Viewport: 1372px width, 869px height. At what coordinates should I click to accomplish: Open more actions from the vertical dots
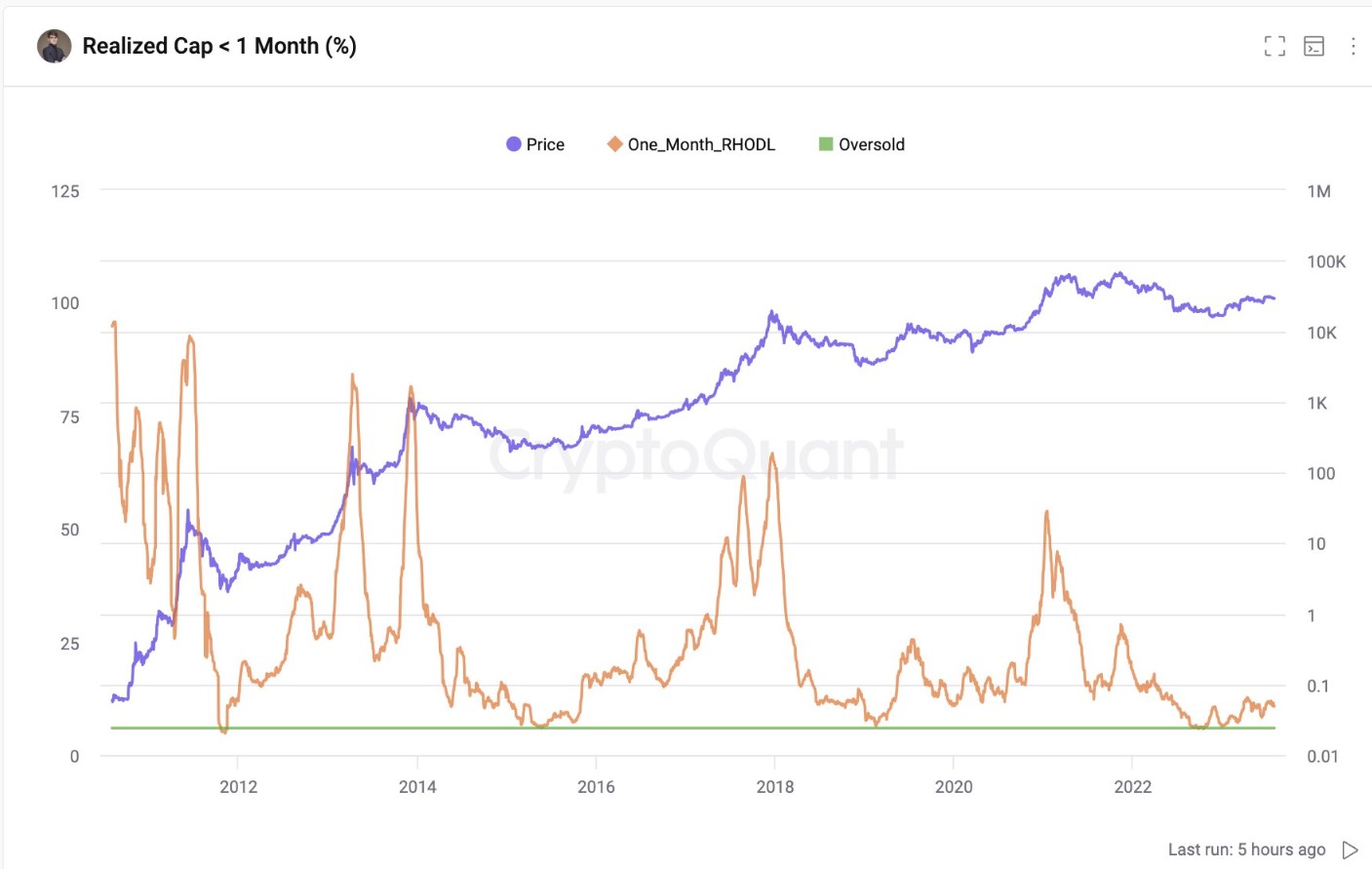pos(1353,46)
